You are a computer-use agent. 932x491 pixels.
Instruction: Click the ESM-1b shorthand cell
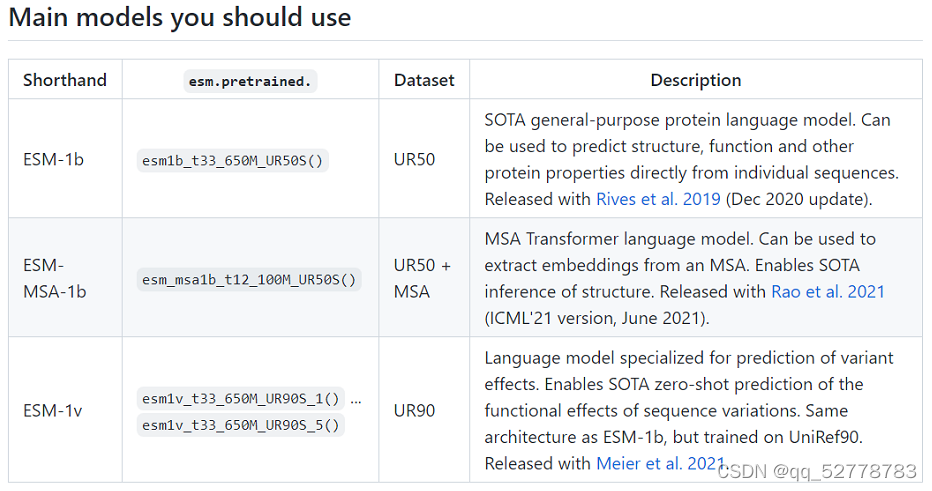tap(53, 159)
